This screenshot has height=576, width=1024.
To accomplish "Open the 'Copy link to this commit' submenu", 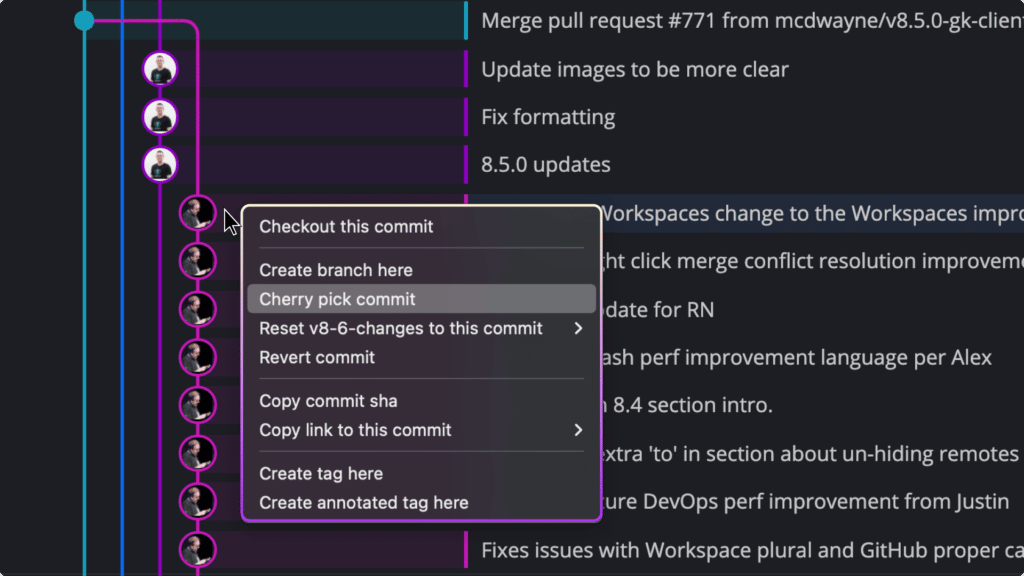I will pyautogui.click(x=577, y=430).
